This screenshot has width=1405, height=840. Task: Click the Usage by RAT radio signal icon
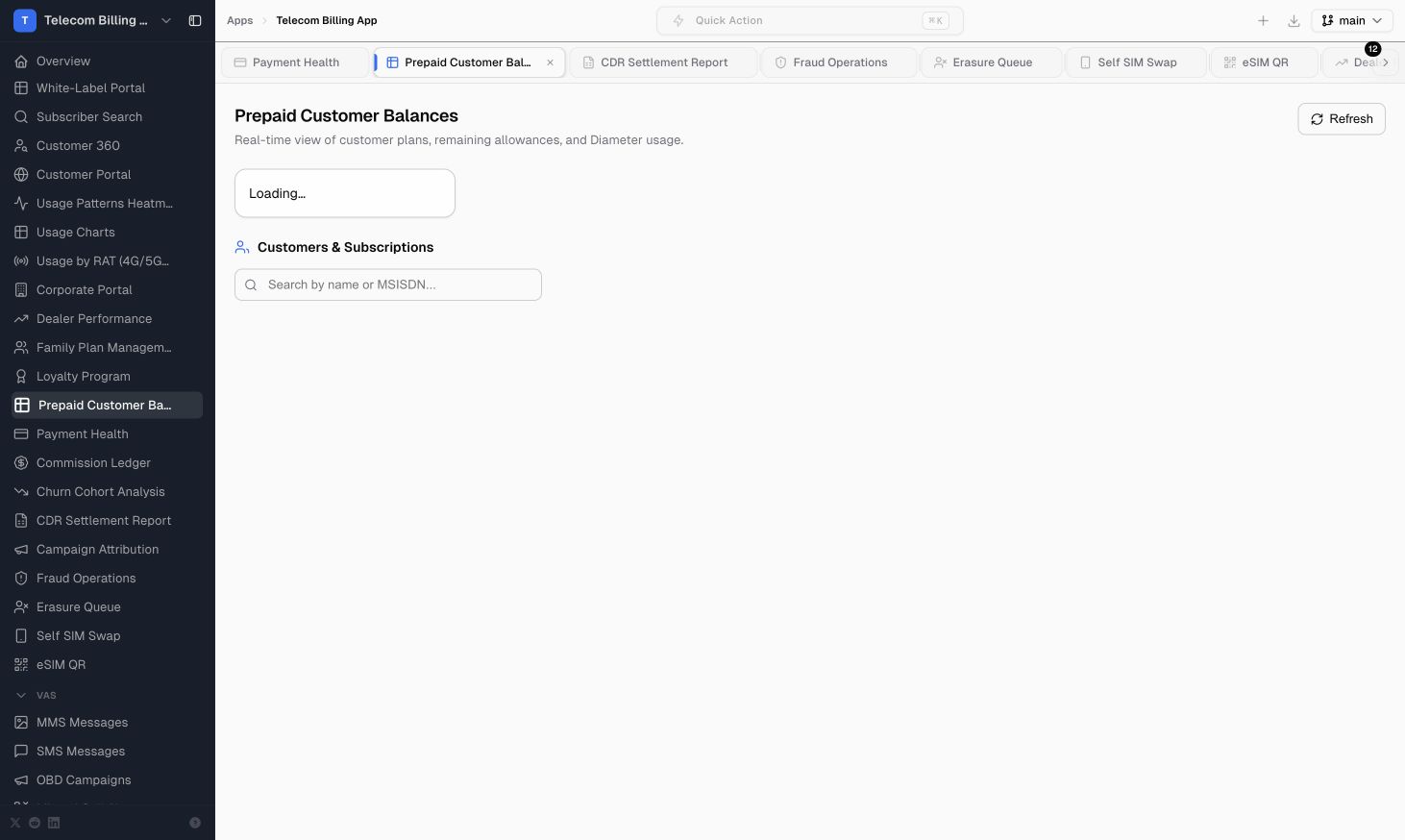pyautogui.click(x=21, y=260)
